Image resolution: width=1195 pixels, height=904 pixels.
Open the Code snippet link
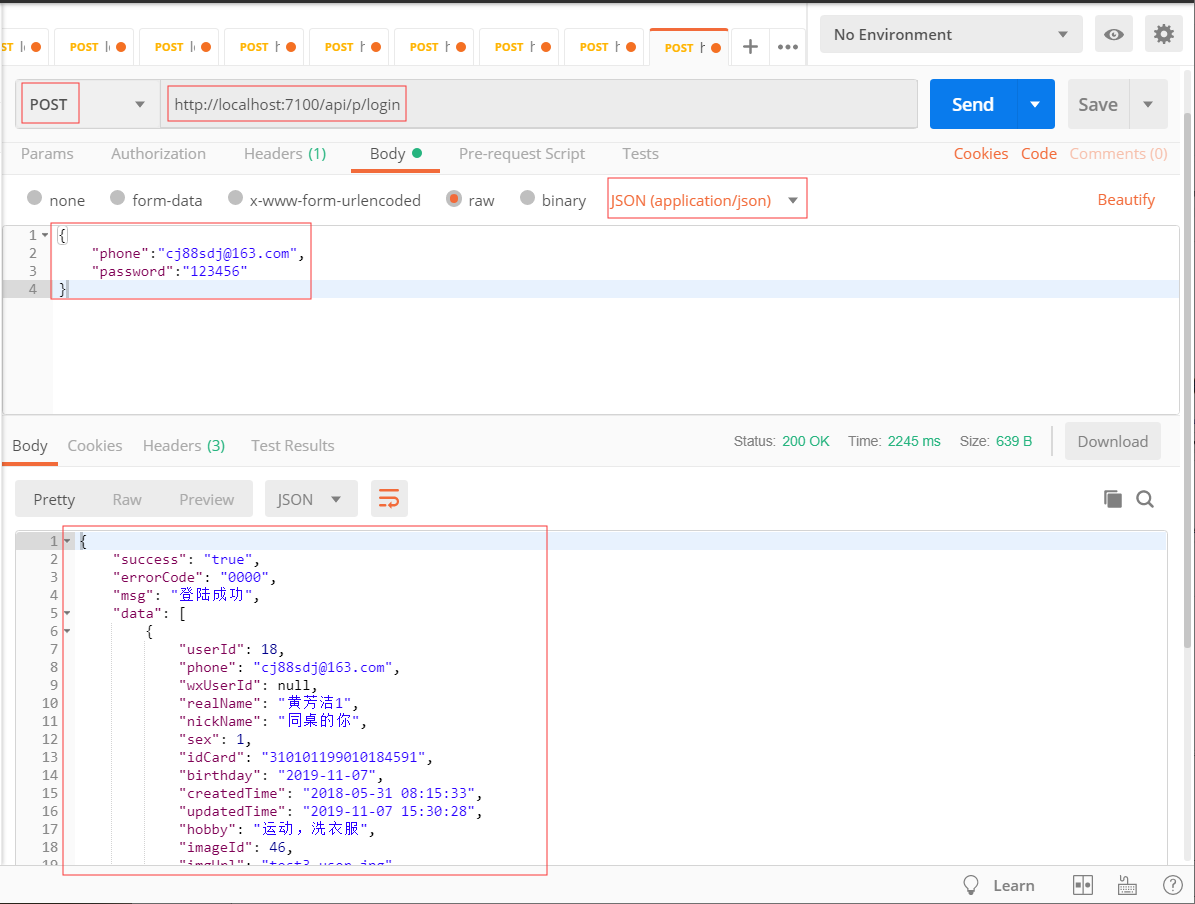coord(1039,153)
